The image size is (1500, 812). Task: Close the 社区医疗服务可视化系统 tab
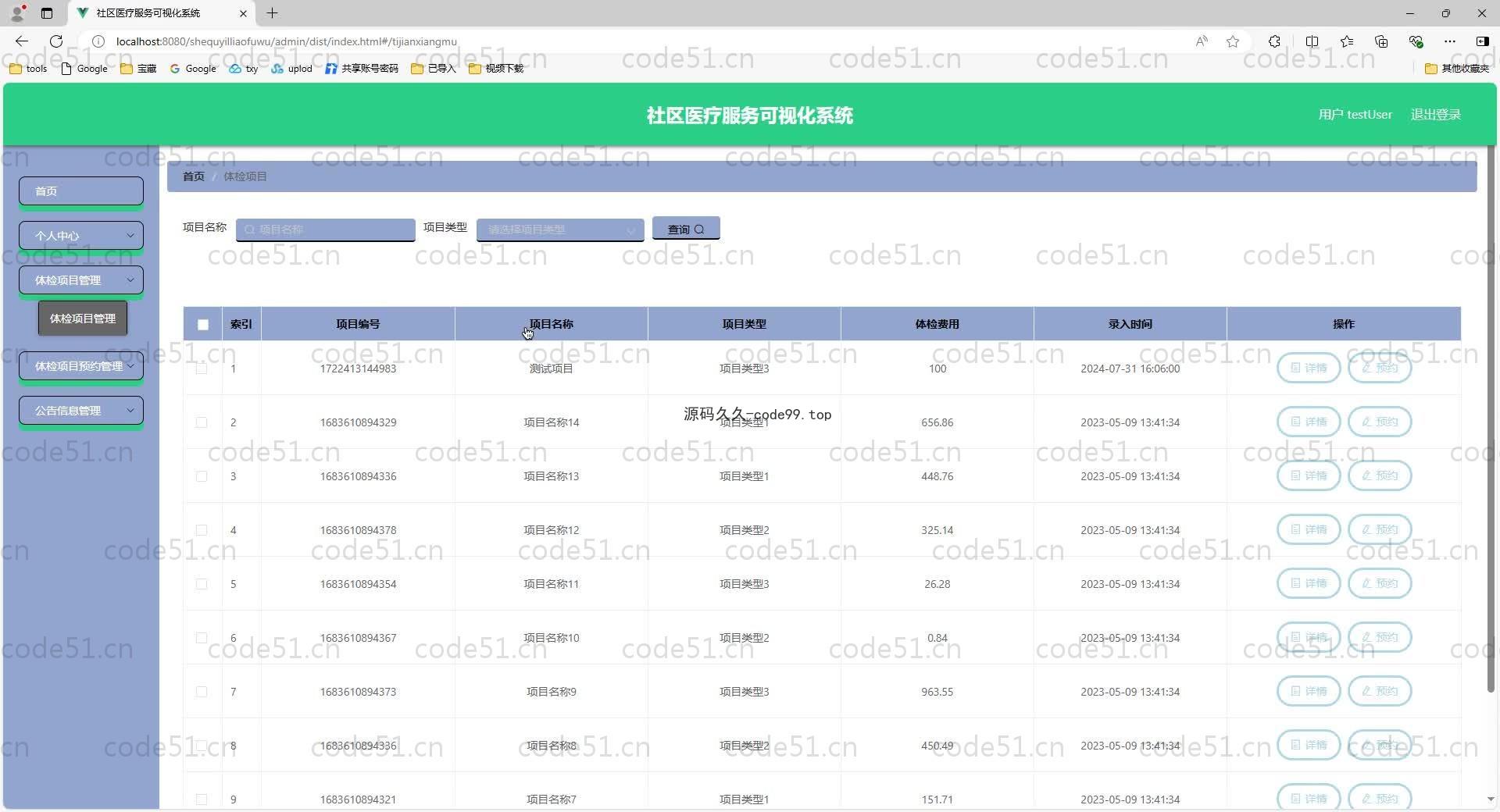tap(243, 13)
